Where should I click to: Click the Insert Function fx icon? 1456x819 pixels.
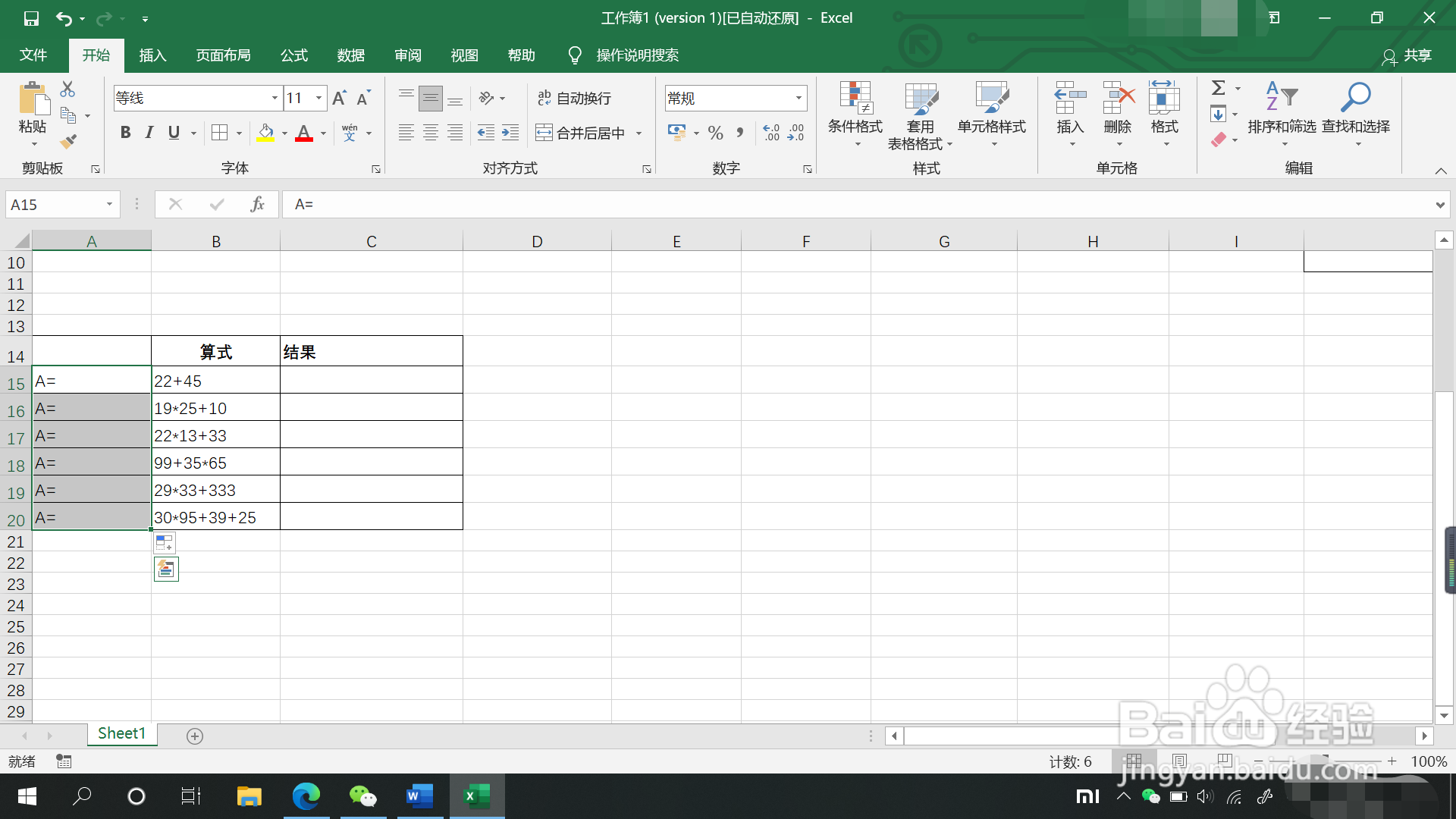(257, 204)
